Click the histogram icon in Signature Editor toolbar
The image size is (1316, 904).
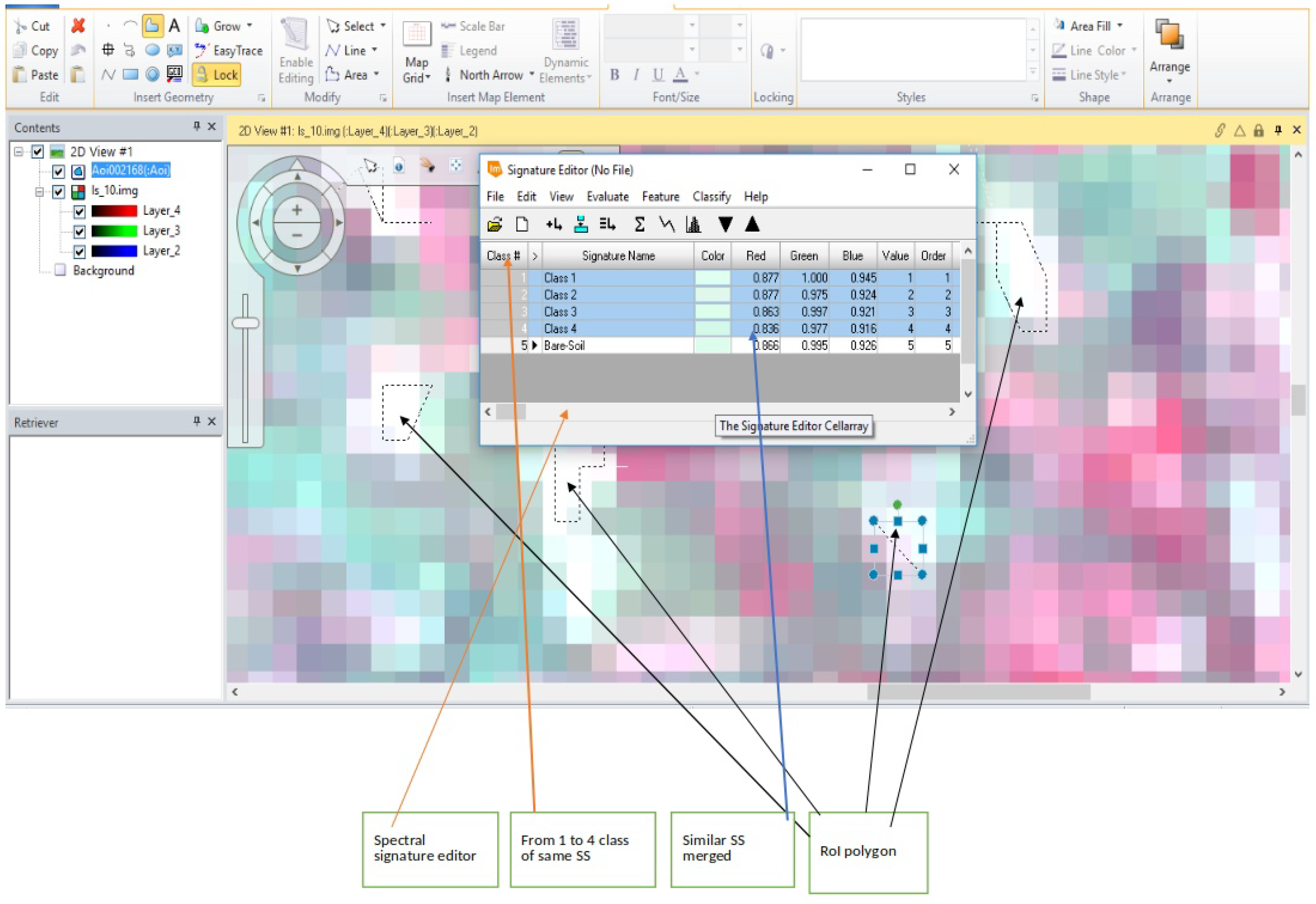pos(693,225)
